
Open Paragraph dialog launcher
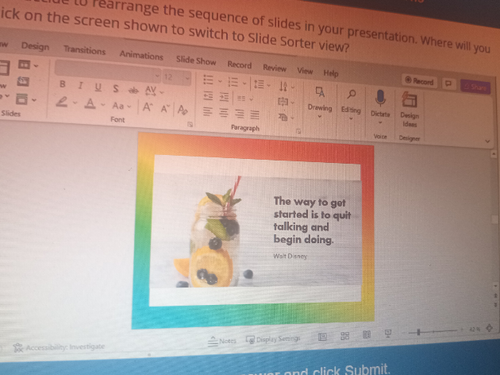tap(298, 131)
